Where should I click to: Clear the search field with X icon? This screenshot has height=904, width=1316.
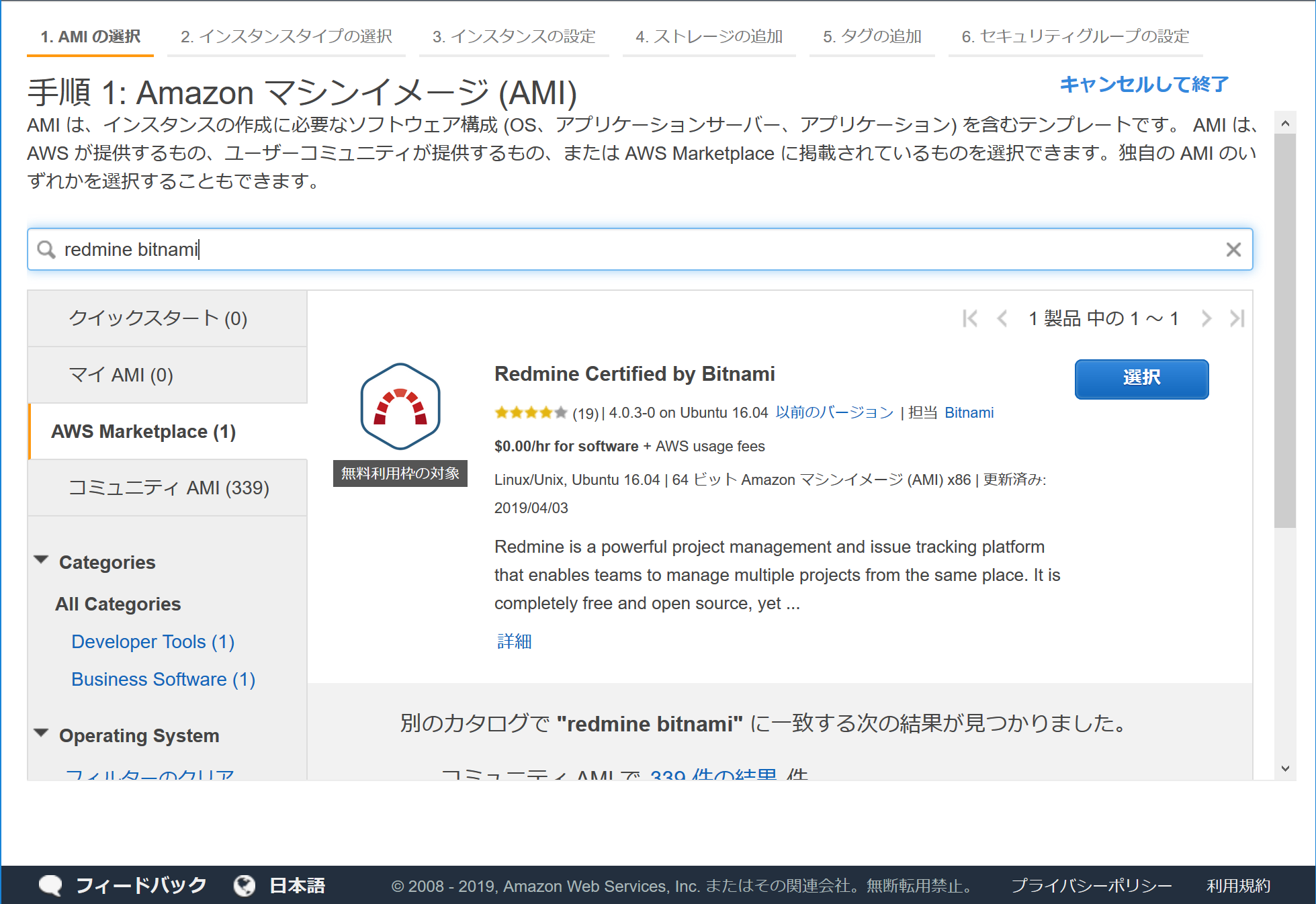(1233, 250)
